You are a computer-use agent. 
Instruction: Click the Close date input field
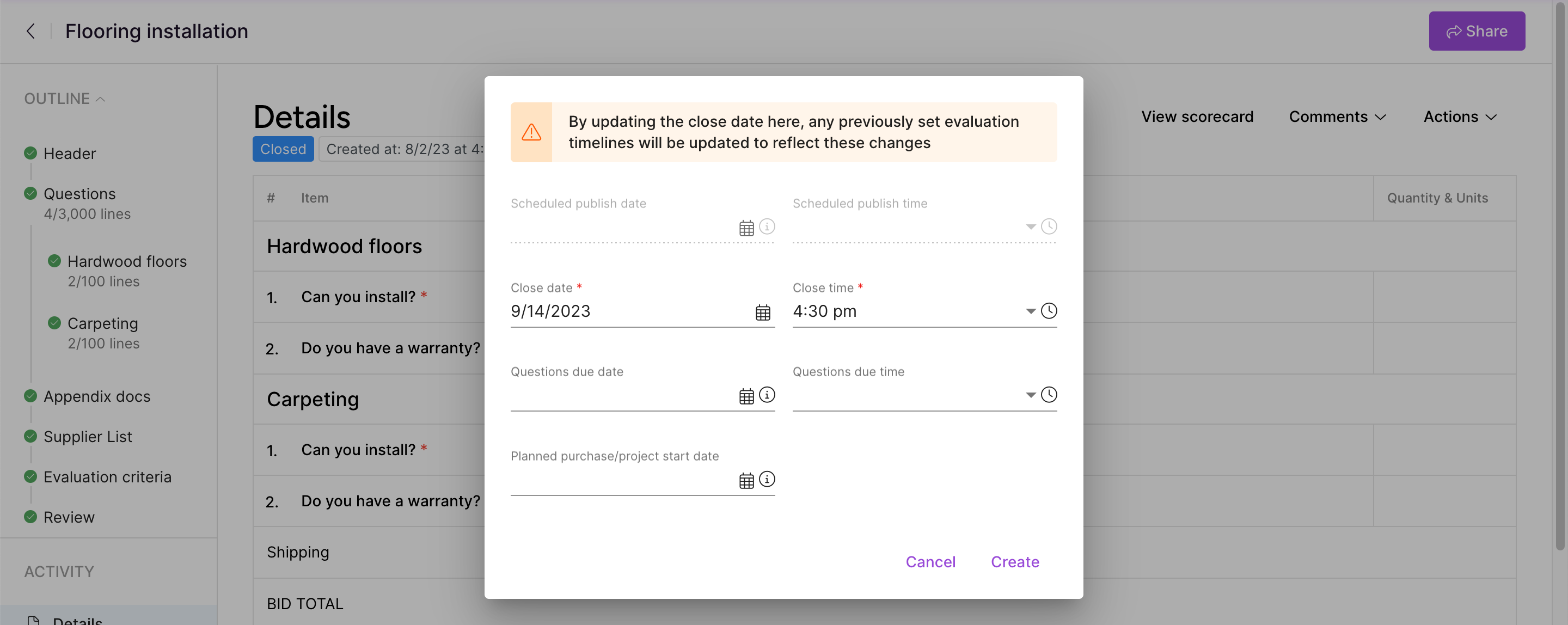point(630,311)
